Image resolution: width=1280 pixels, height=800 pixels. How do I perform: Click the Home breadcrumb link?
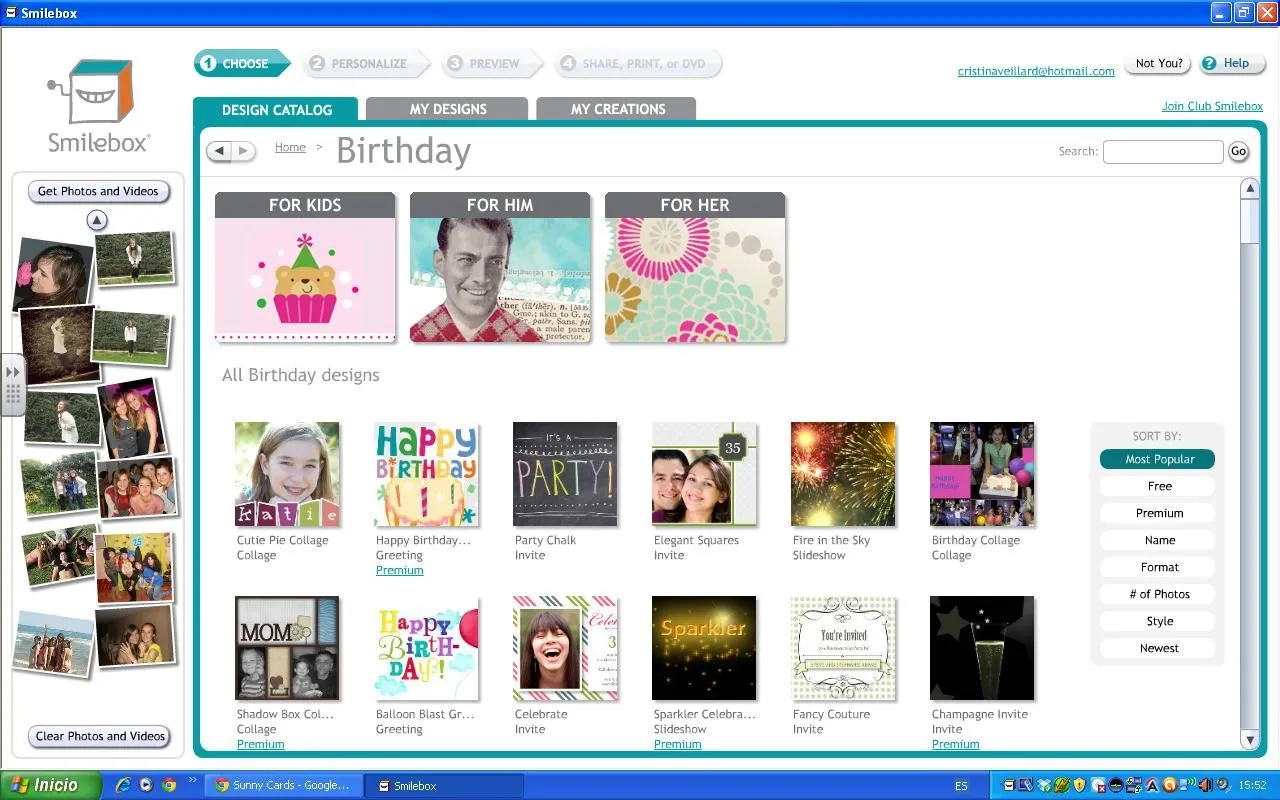click(290, 147)
